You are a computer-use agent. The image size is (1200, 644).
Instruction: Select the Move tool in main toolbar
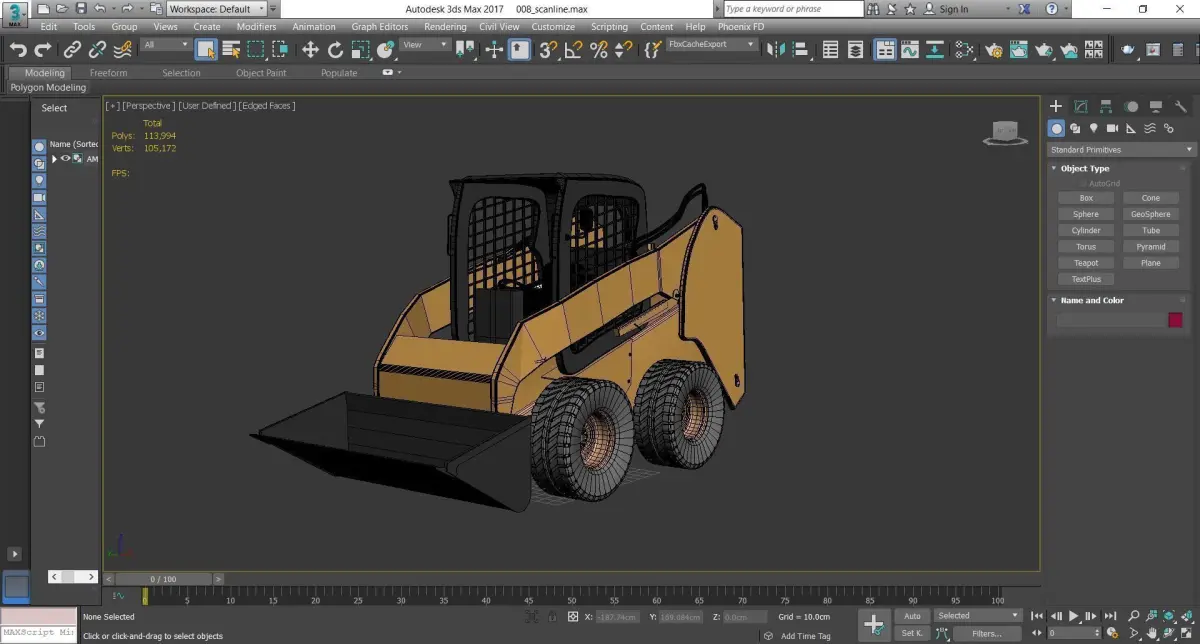pyautogui.click(x=310, y=49)
